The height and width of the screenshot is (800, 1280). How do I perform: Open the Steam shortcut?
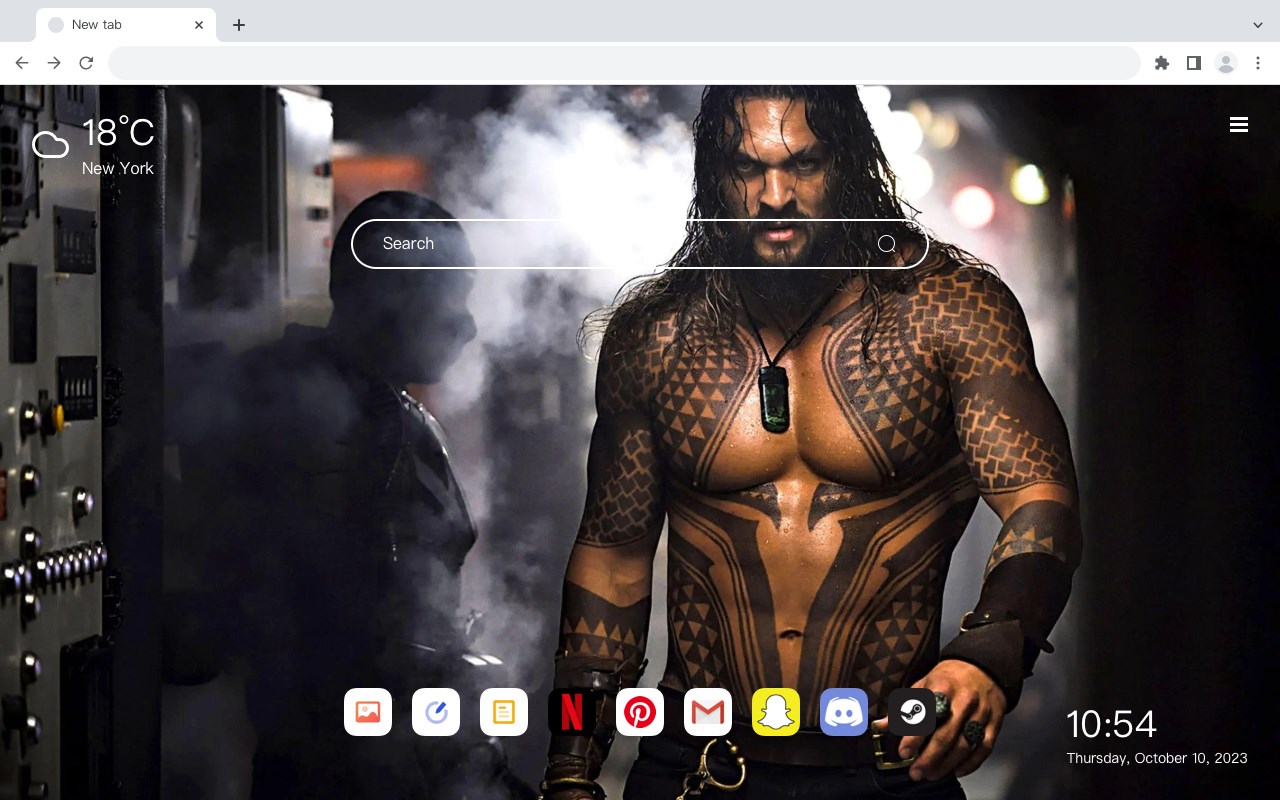point(912,712)
